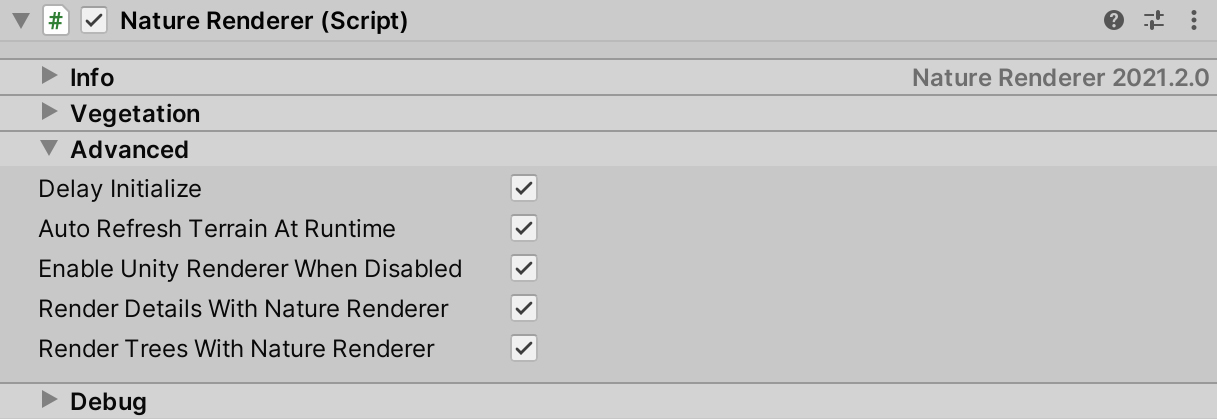The image size is (1217, 419).
Task: Click the Debug section label
Action: pyautogui.click(x=108, y=402)
